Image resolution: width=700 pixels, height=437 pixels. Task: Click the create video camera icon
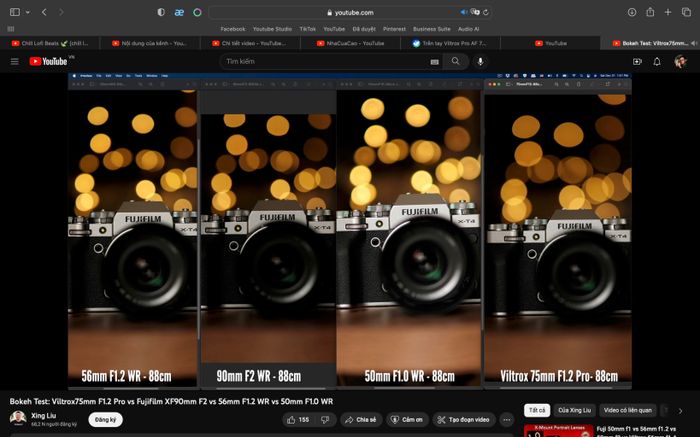[x=637, y=61]
